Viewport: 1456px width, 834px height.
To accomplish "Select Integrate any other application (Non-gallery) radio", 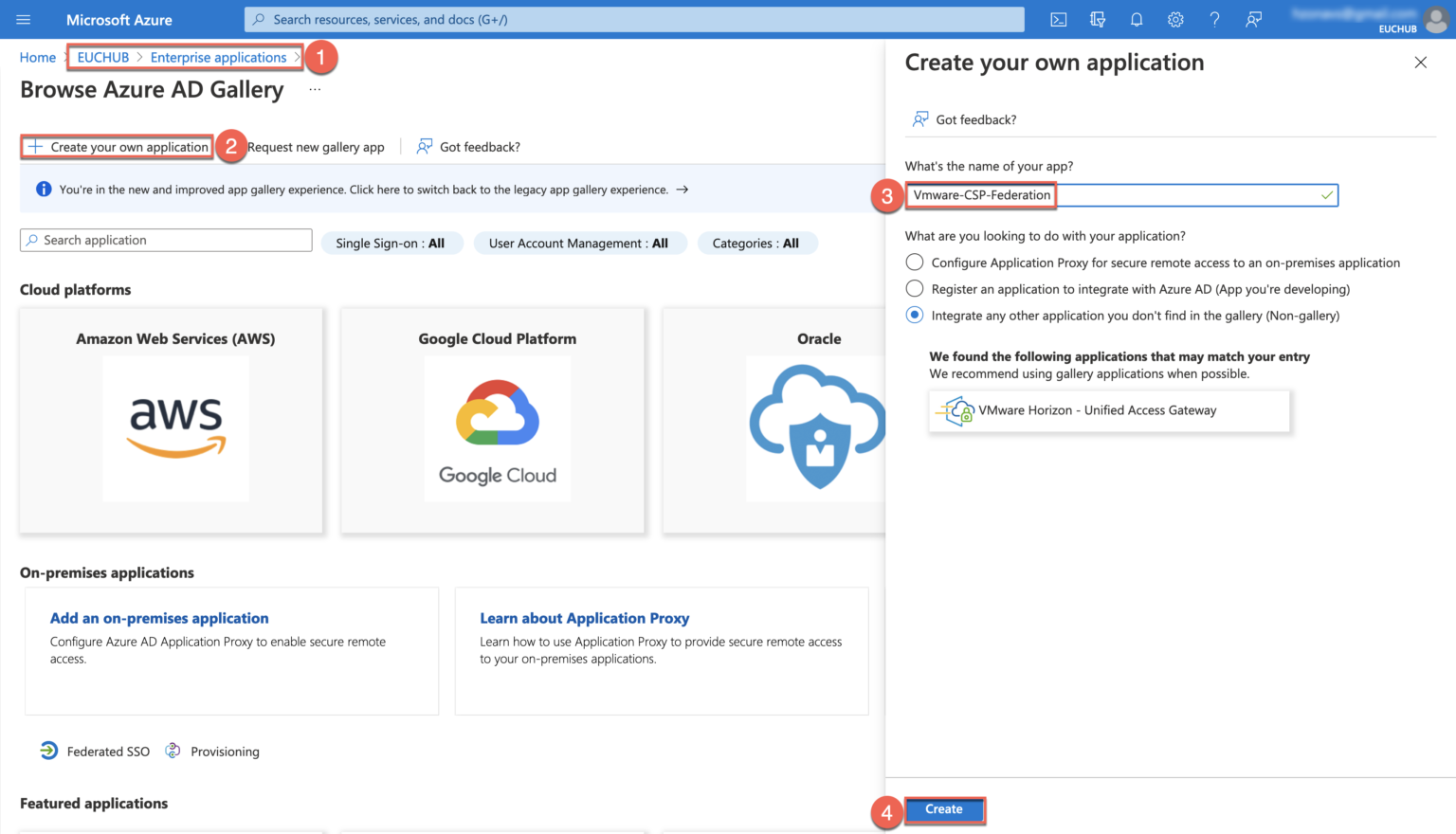I will click(x=915, y=316).
